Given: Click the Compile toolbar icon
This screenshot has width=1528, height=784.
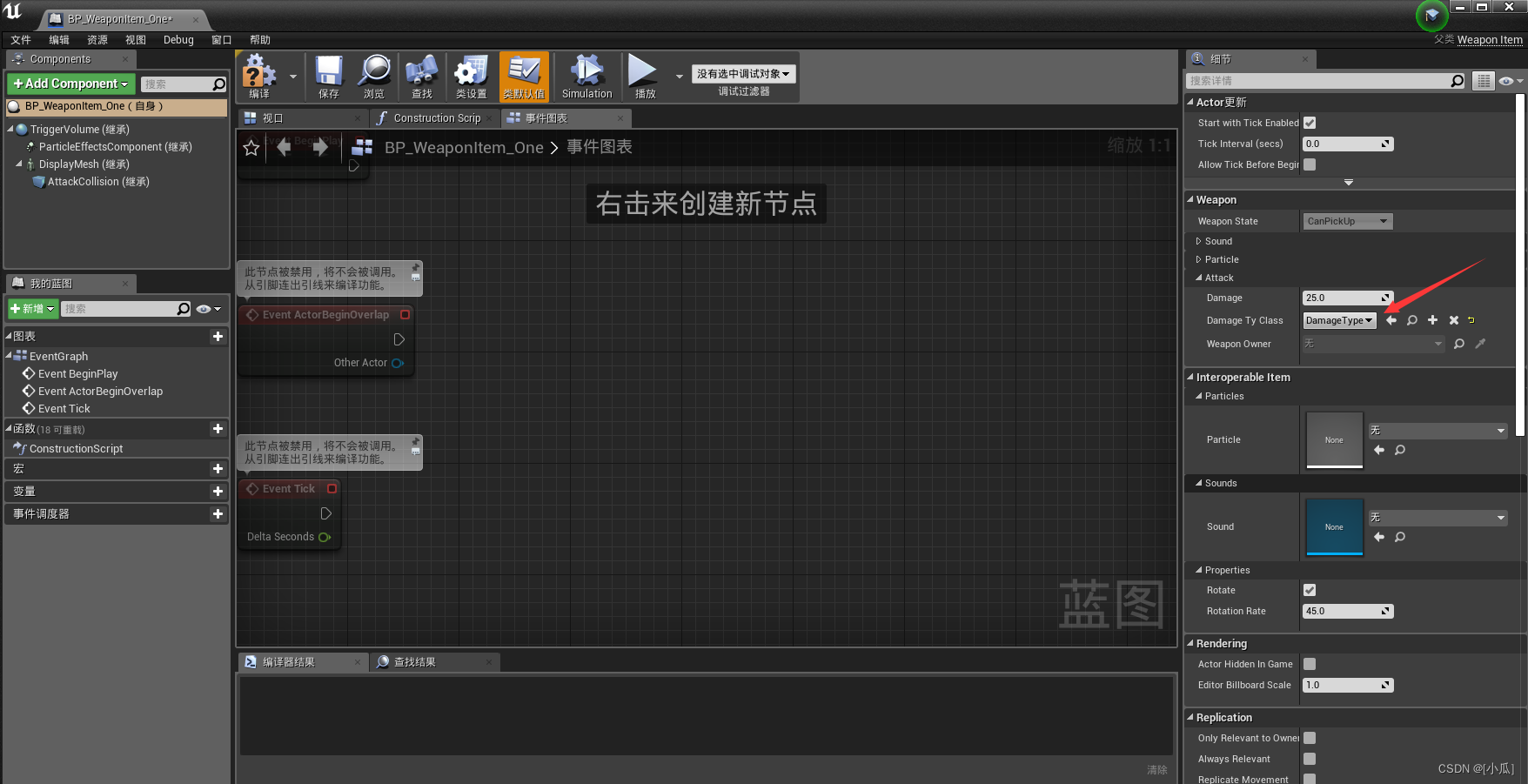Looking at the screenshot, I should (x=259, y=76).
